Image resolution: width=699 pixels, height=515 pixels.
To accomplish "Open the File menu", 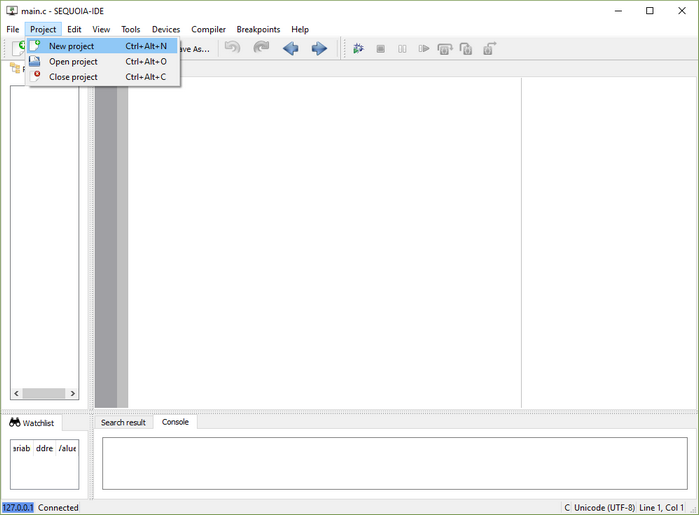I will point(12,29).
